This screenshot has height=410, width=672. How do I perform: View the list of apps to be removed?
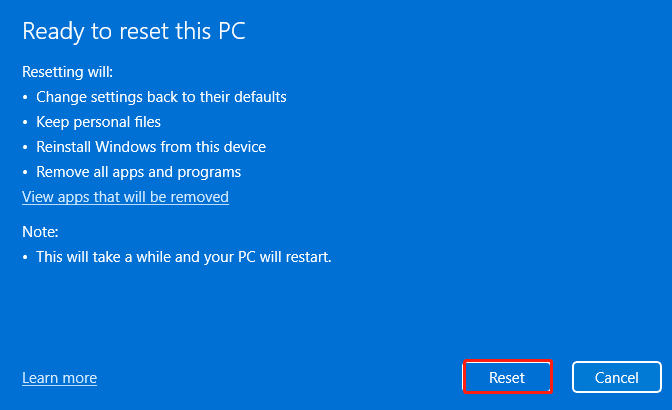(125, 197)
